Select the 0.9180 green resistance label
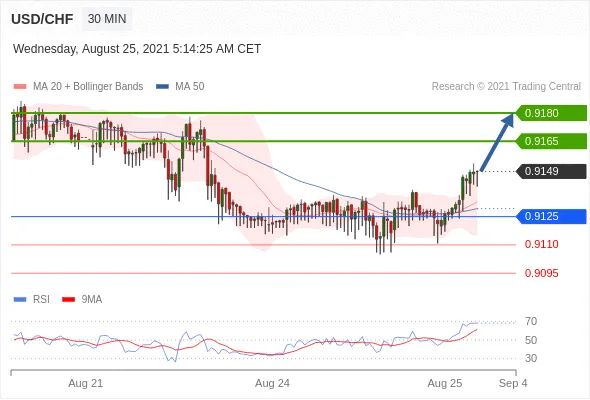The image size is (590, 400). point(551,113)
